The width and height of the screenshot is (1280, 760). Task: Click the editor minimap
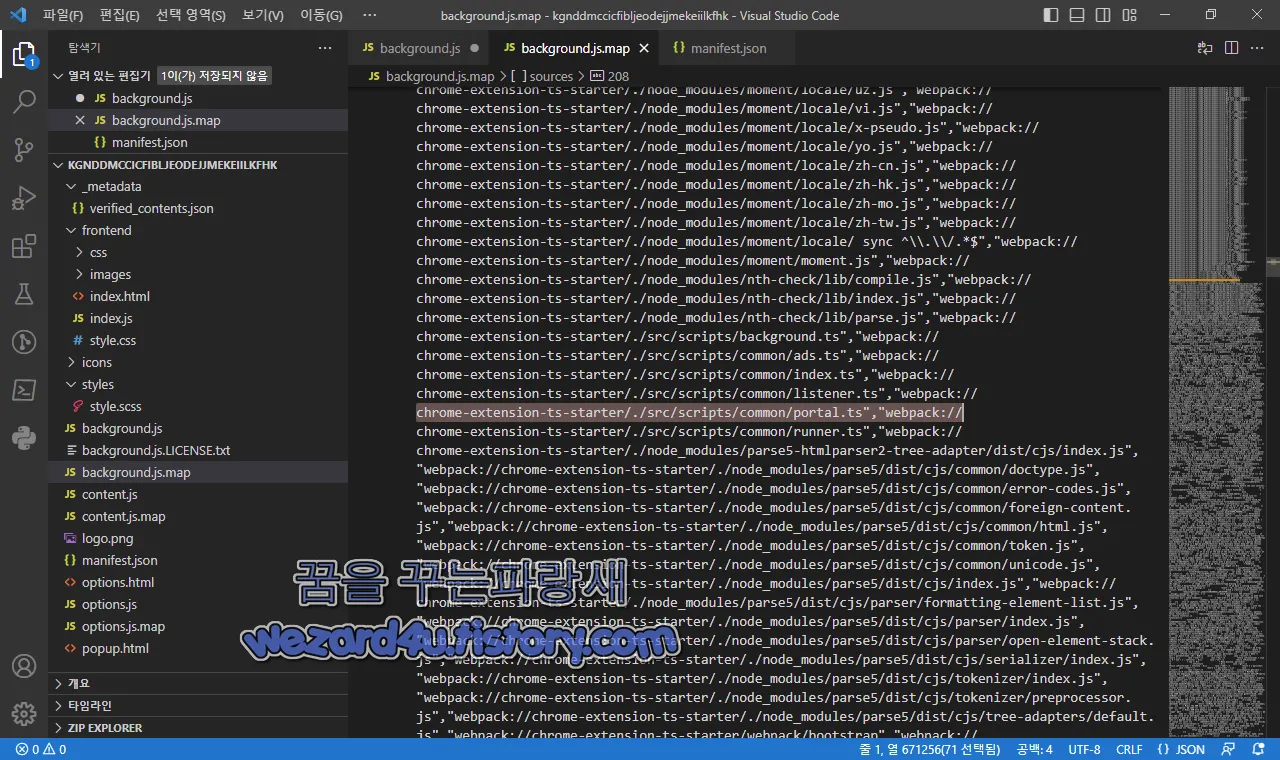click(x=1215, y=412)
